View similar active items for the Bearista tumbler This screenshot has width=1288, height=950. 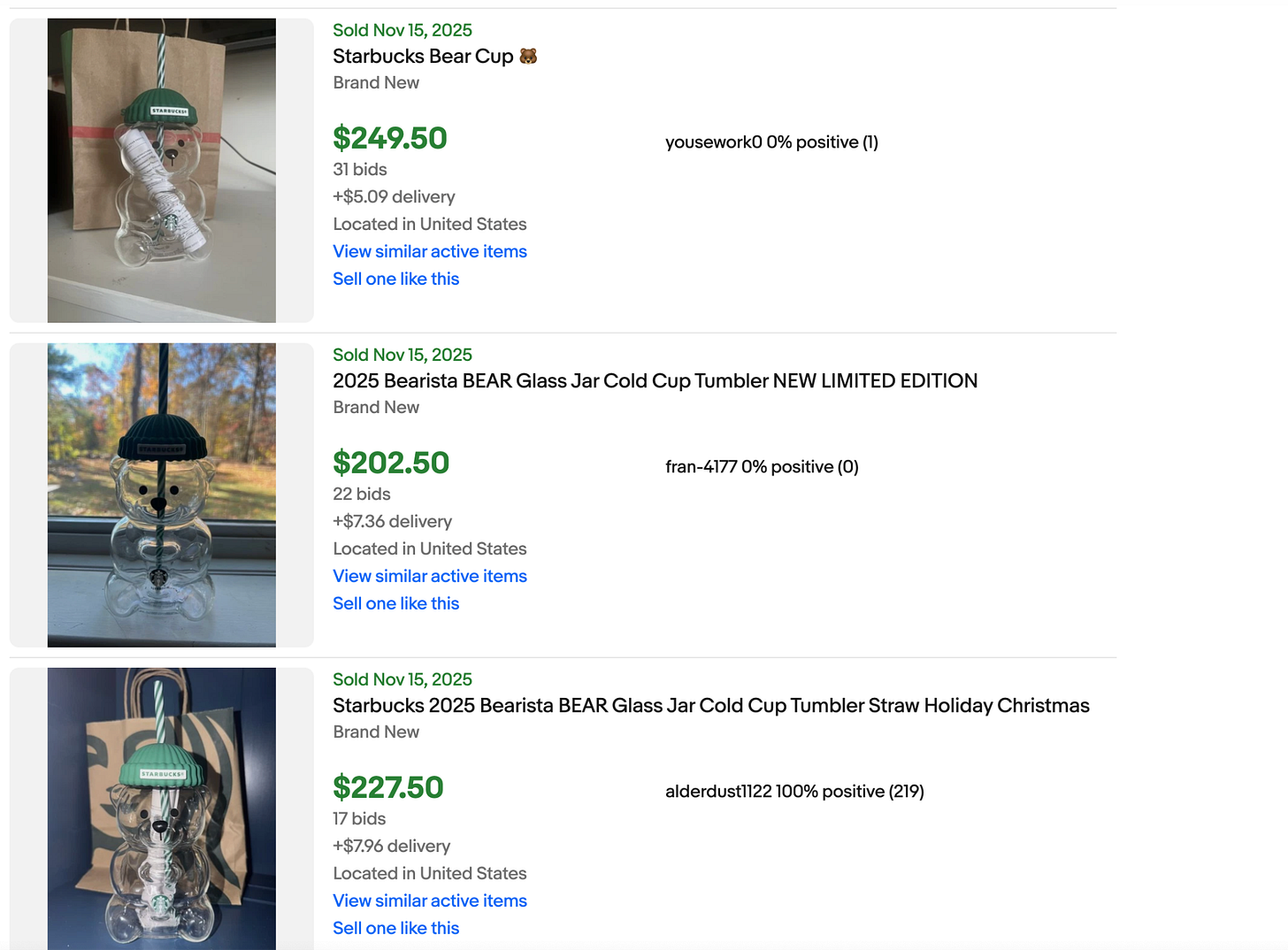(429, 576)
